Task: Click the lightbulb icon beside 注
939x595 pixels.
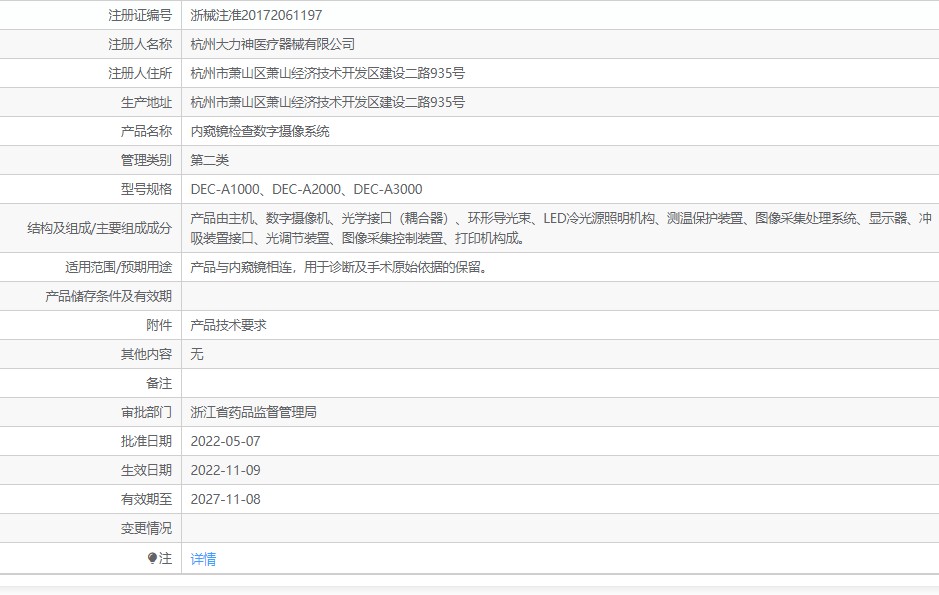Action: click(152, 559)
